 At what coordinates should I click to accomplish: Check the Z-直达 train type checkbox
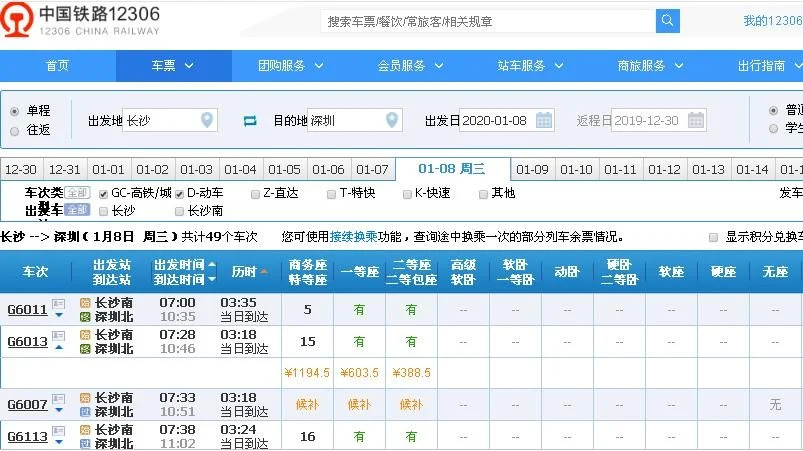click(255, 194)
